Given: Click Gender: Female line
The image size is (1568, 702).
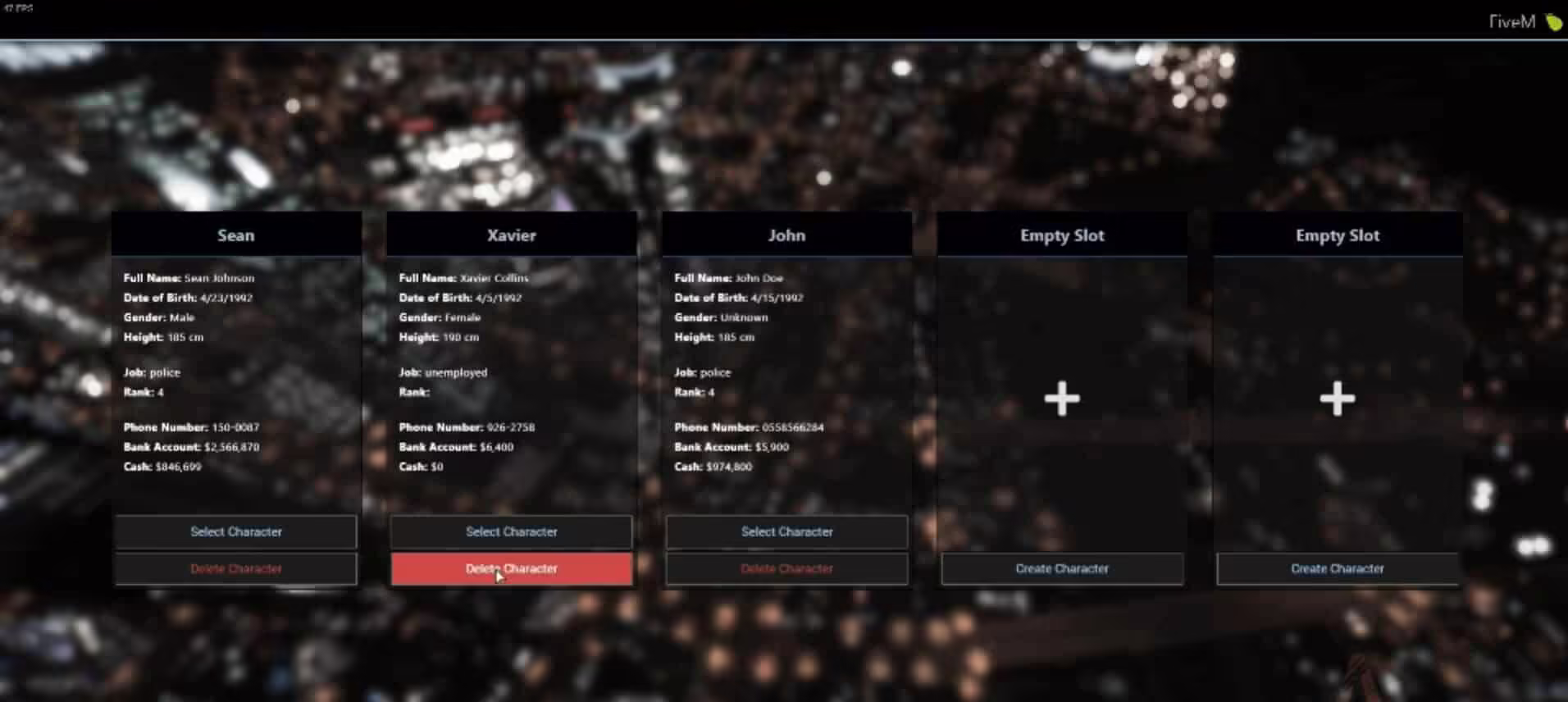Looking at the screenshot, I should [x=440, y=317].
